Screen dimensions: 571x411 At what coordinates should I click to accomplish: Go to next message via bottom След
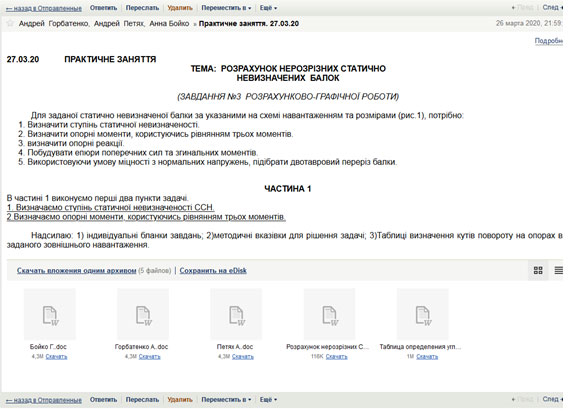point(552,399)
